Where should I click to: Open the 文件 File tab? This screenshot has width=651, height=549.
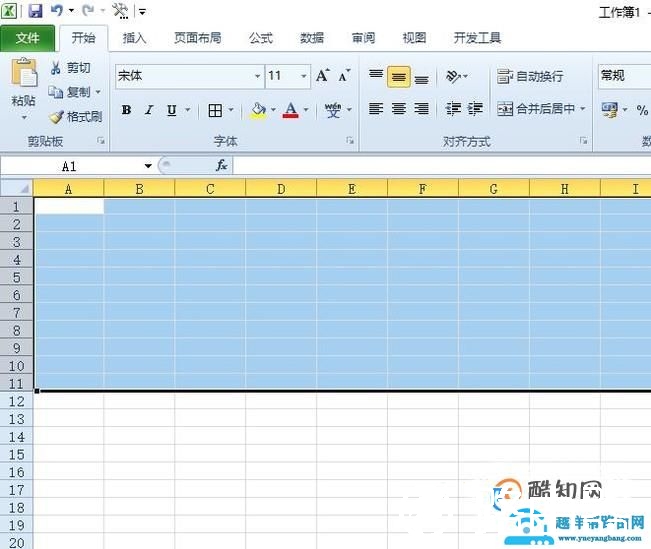point(27,38)
